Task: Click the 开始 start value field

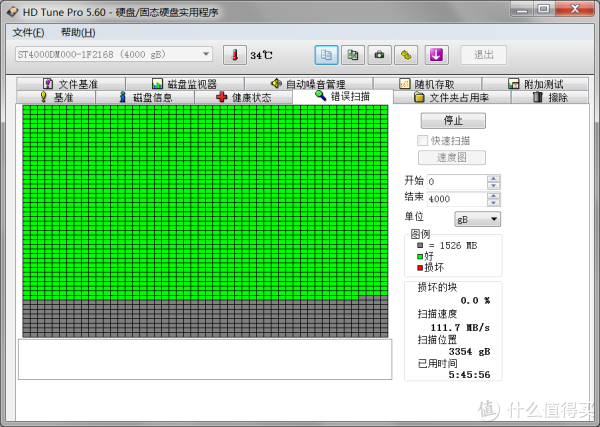Action: (x=457, y=181)
